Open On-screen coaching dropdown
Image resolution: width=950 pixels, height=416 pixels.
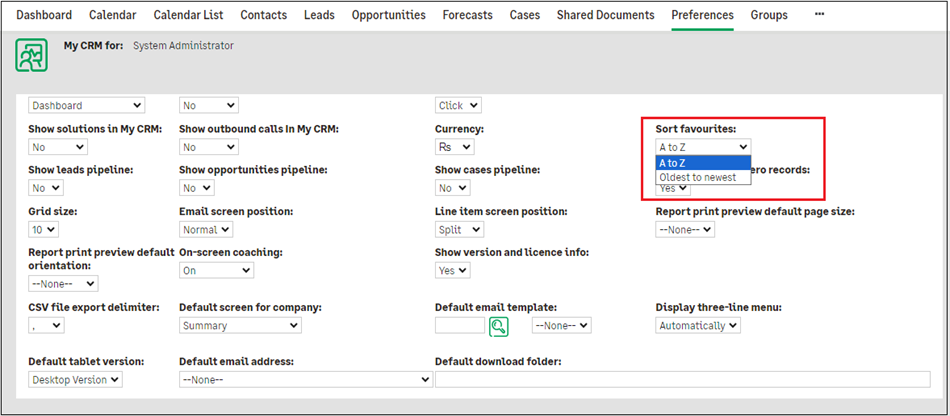click(216, 270)
